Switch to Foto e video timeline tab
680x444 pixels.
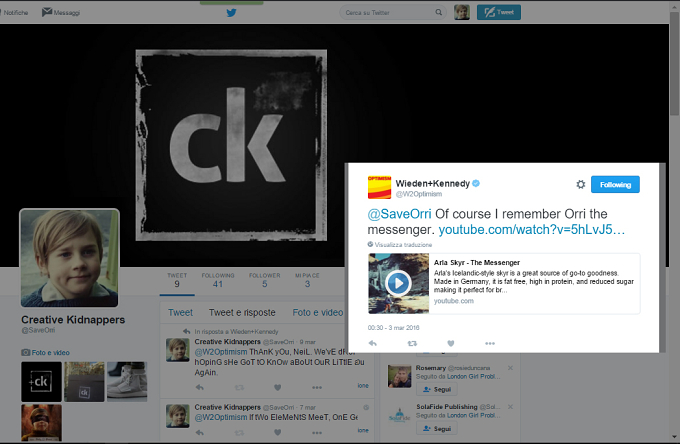pyautogui.click(x=317, y=313)
